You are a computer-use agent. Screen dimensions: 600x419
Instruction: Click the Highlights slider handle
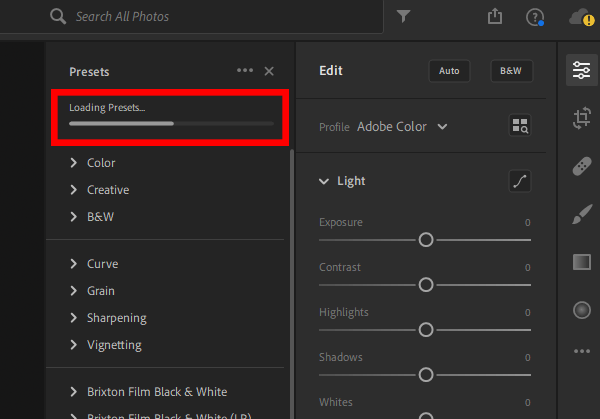[426, 330]
